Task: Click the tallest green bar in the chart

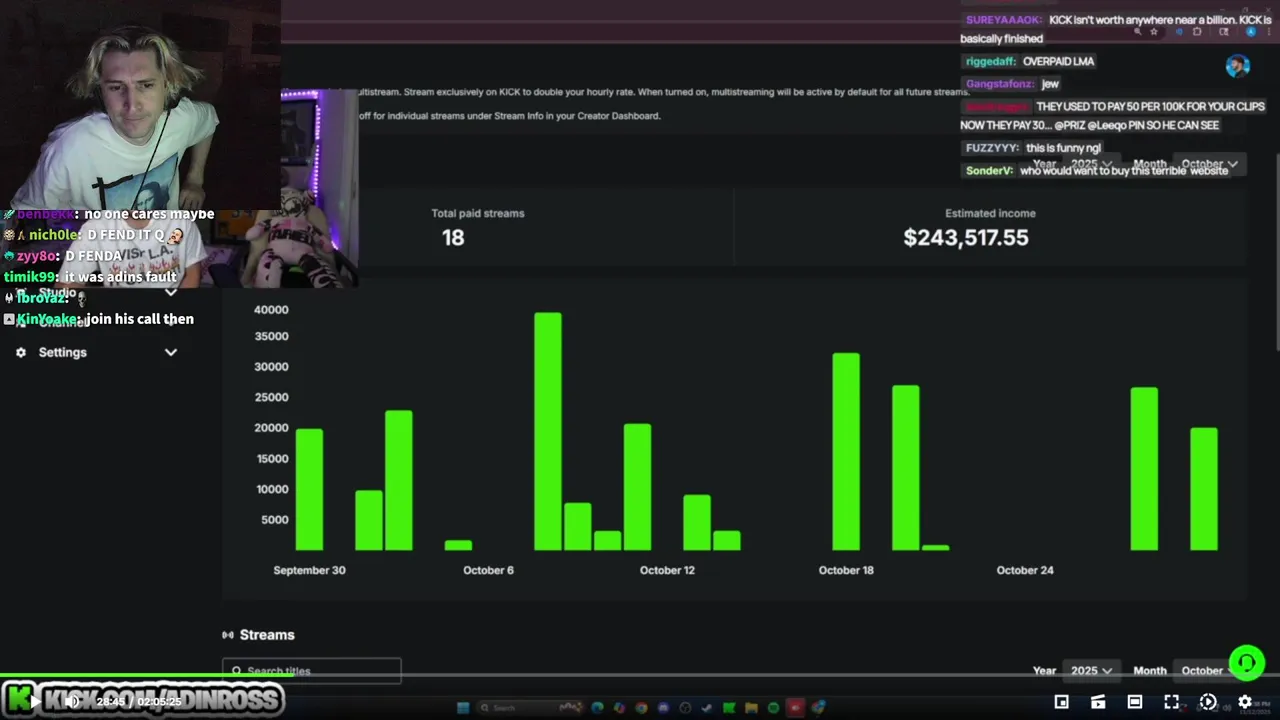Action: 548,432
